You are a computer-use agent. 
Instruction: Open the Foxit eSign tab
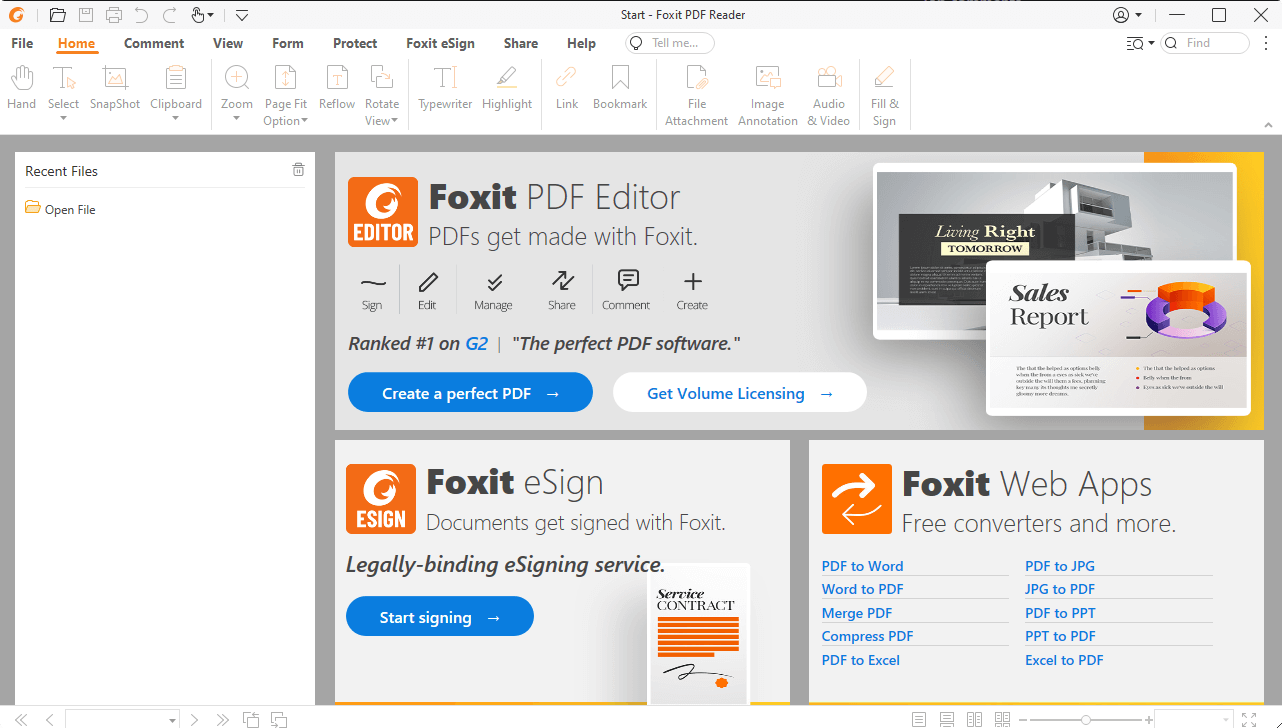pyautogui.click(x=440, y=43)
